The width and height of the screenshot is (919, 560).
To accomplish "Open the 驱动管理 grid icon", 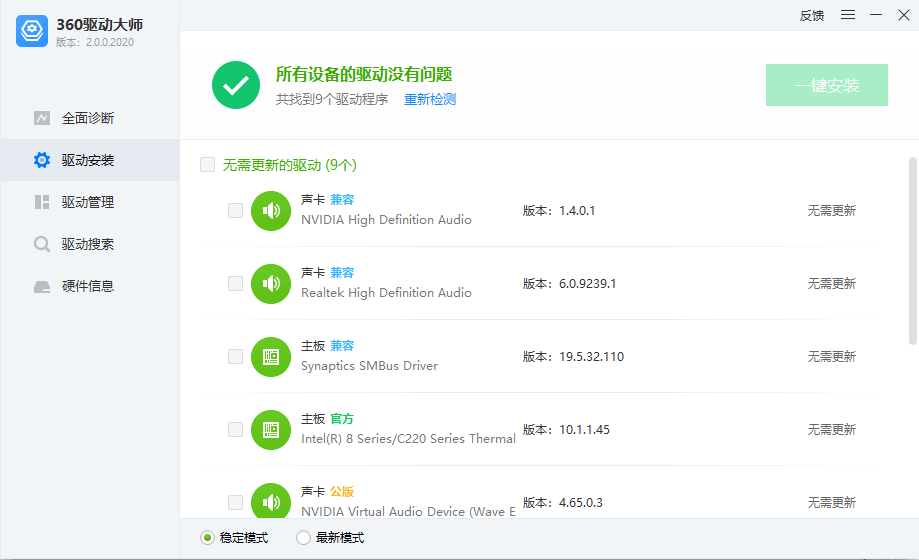I will (42, 202).
